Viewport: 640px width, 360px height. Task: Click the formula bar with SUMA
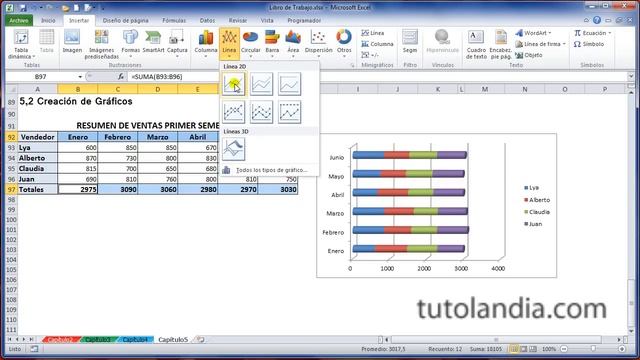378,76
